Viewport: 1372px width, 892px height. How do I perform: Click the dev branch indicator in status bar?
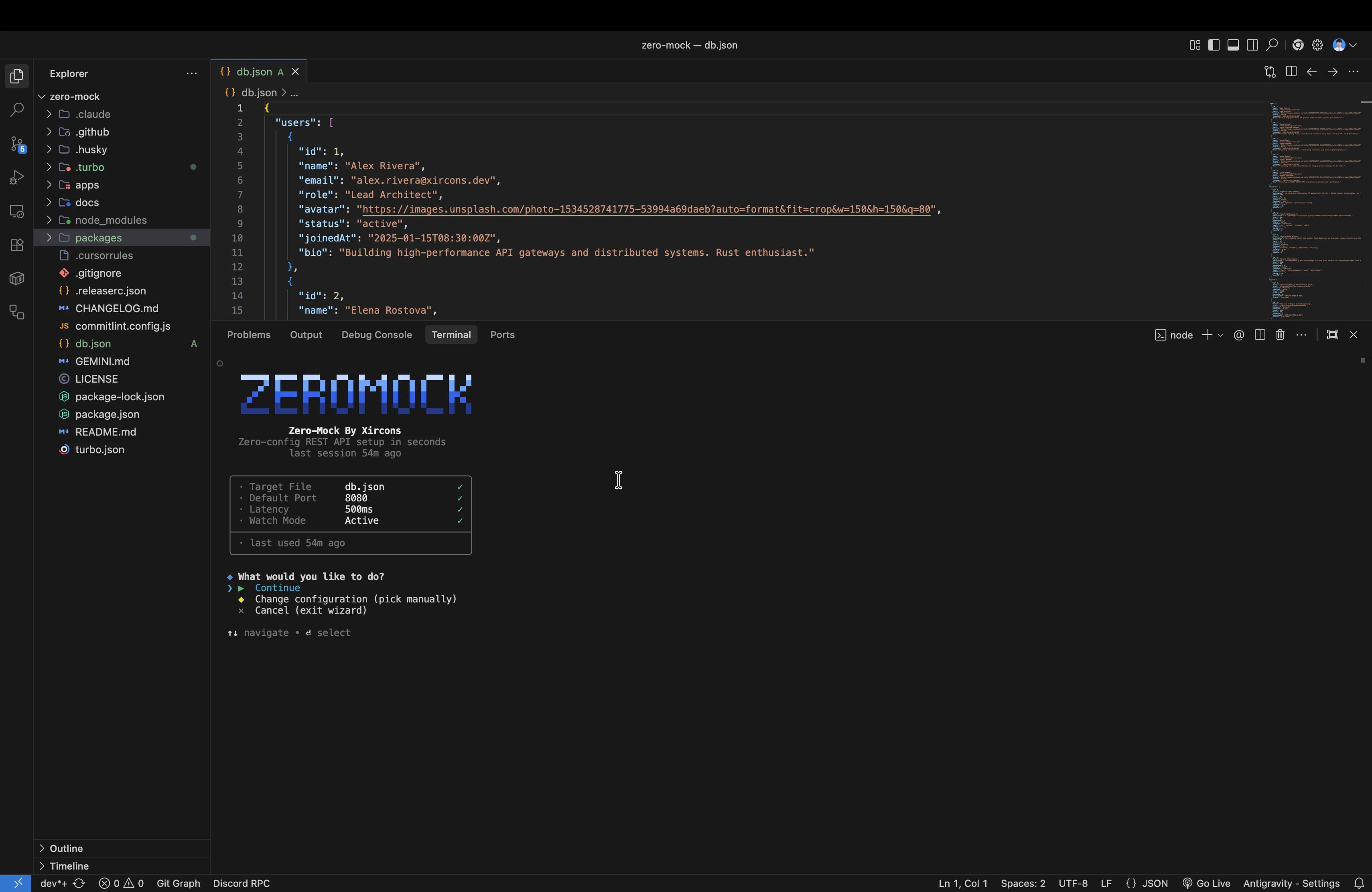click(54, 883)
